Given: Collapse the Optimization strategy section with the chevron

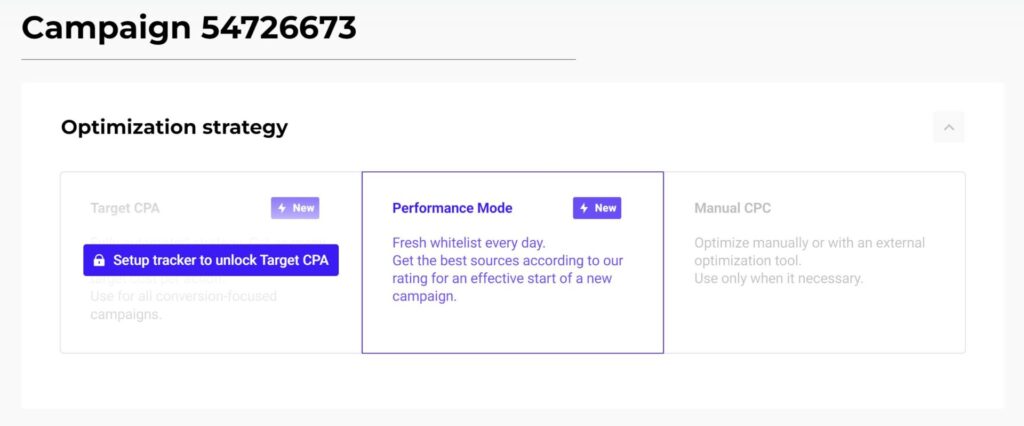Looking at the screenshot, I should tap(949, 127).
